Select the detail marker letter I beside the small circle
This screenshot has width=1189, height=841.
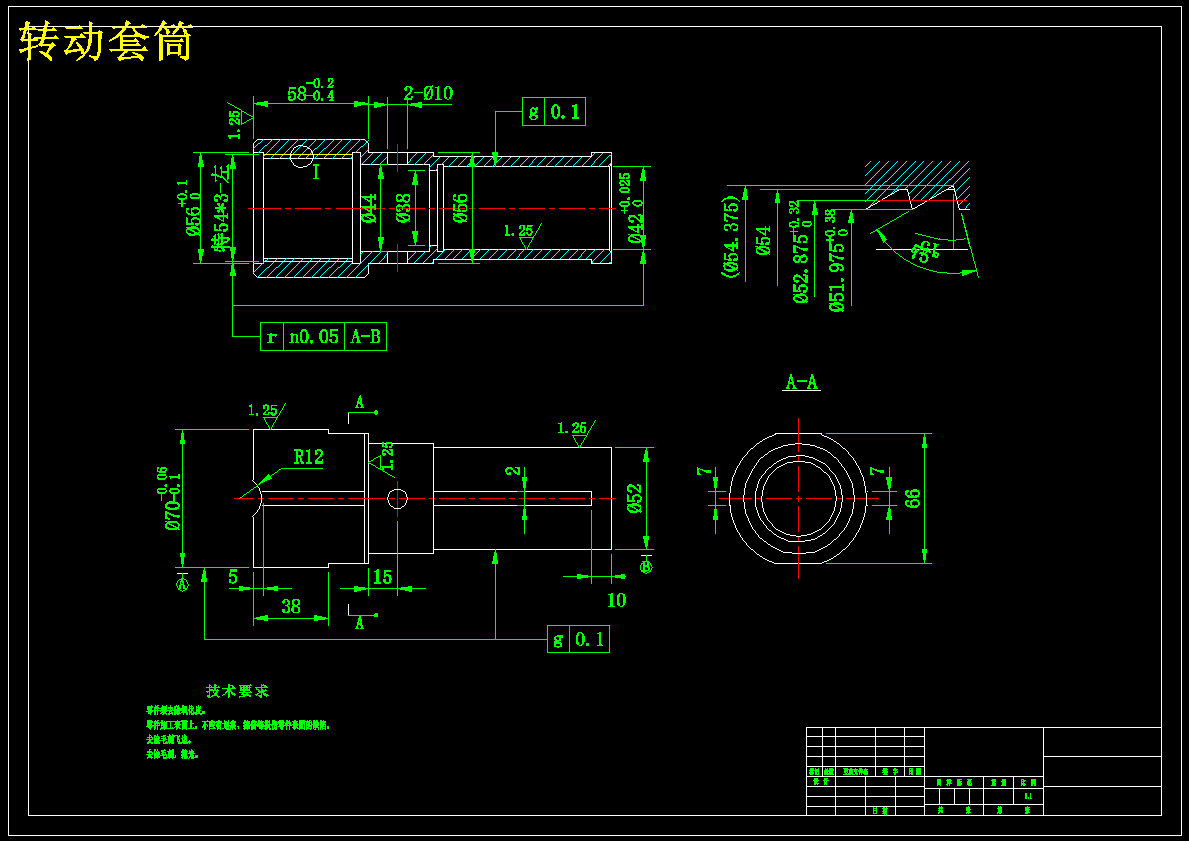pos(317,172)
